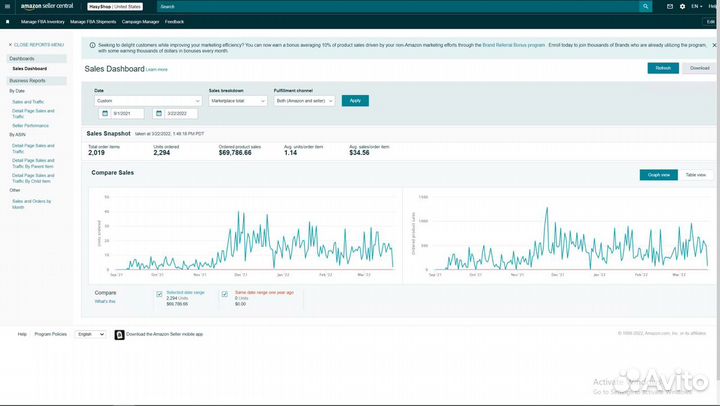Uncheck the Selected date range checkbox

point(160,294)
